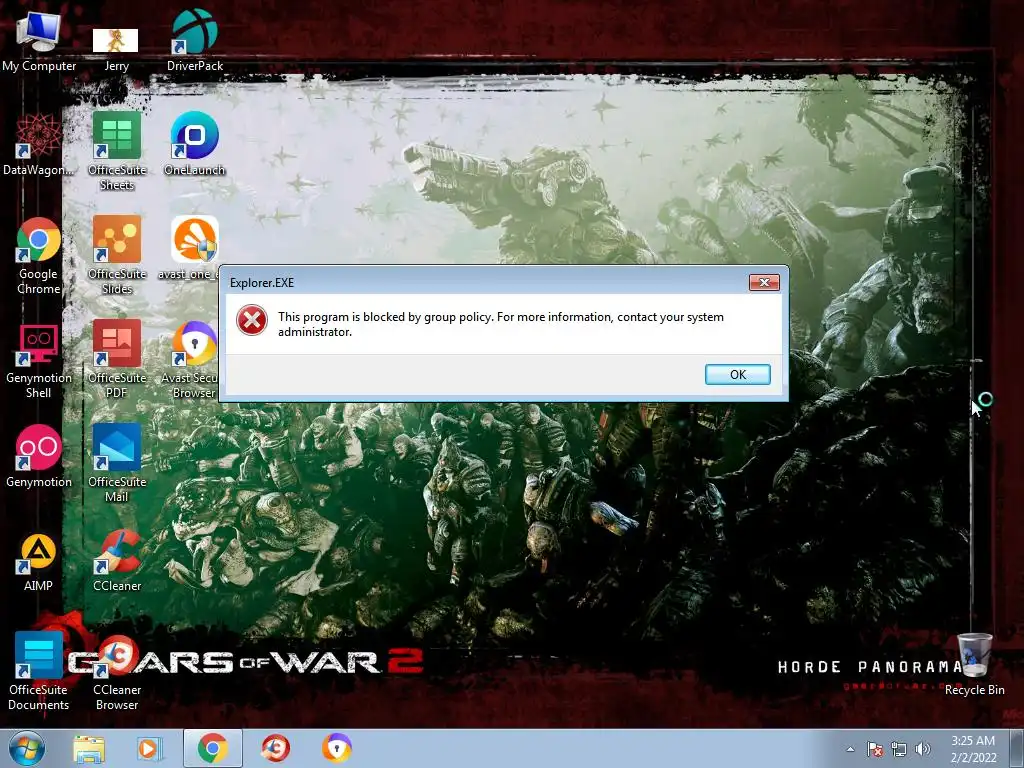The height and width of the screenshot is (768, 1024).
Task: Open the Windows Start menu
Action: 27,748
